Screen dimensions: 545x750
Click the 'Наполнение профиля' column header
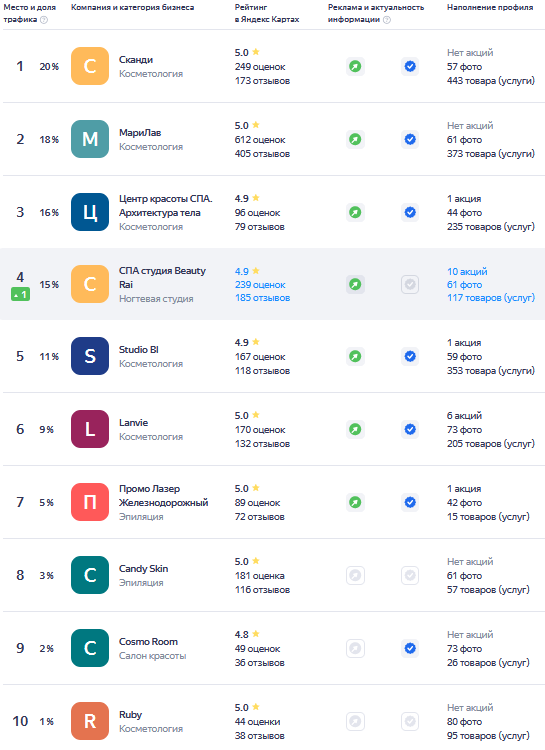click(x=489, y=8)
